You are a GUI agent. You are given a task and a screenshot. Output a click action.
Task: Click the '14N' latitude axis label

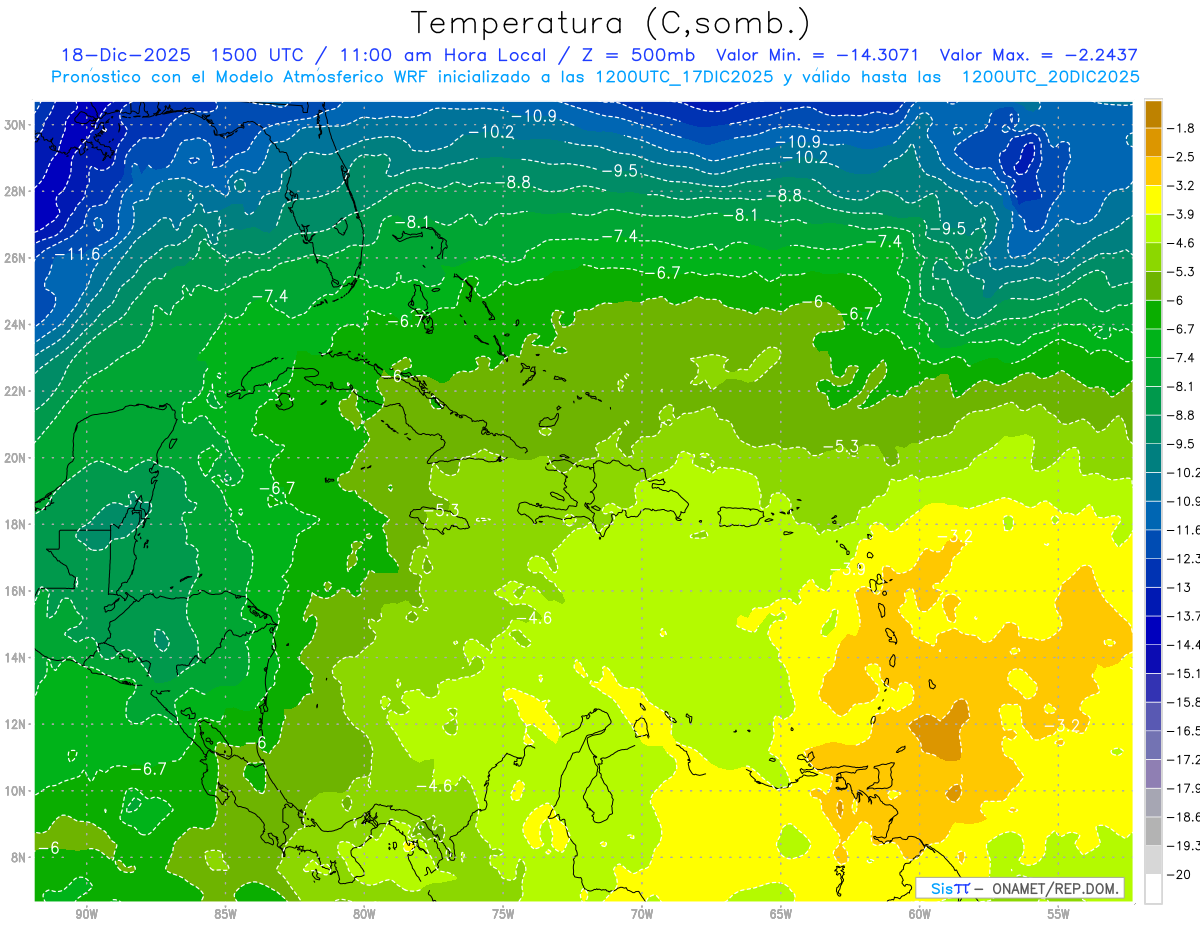(x=17, y=658)
